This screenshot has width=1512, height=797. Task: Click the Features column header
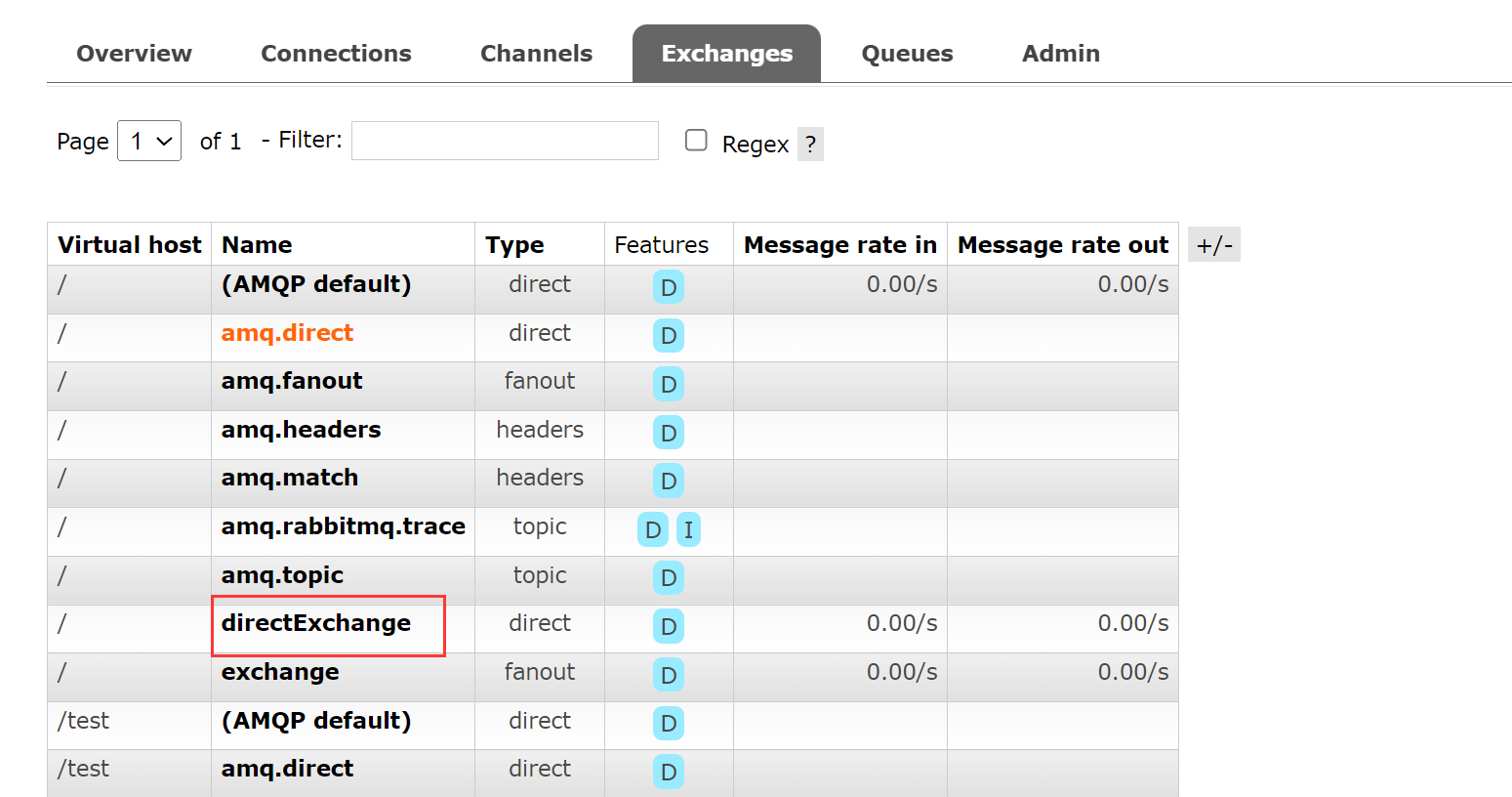coord(662,245)
